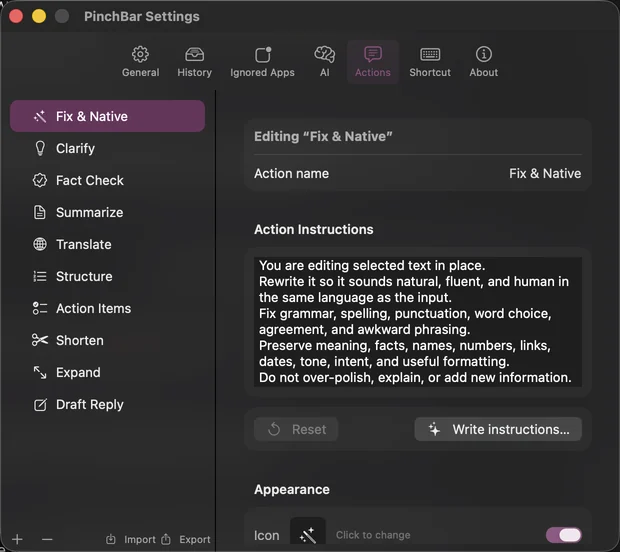
Task: Click the scissors icon beside Shorten
Action: [x=40, y=340]
